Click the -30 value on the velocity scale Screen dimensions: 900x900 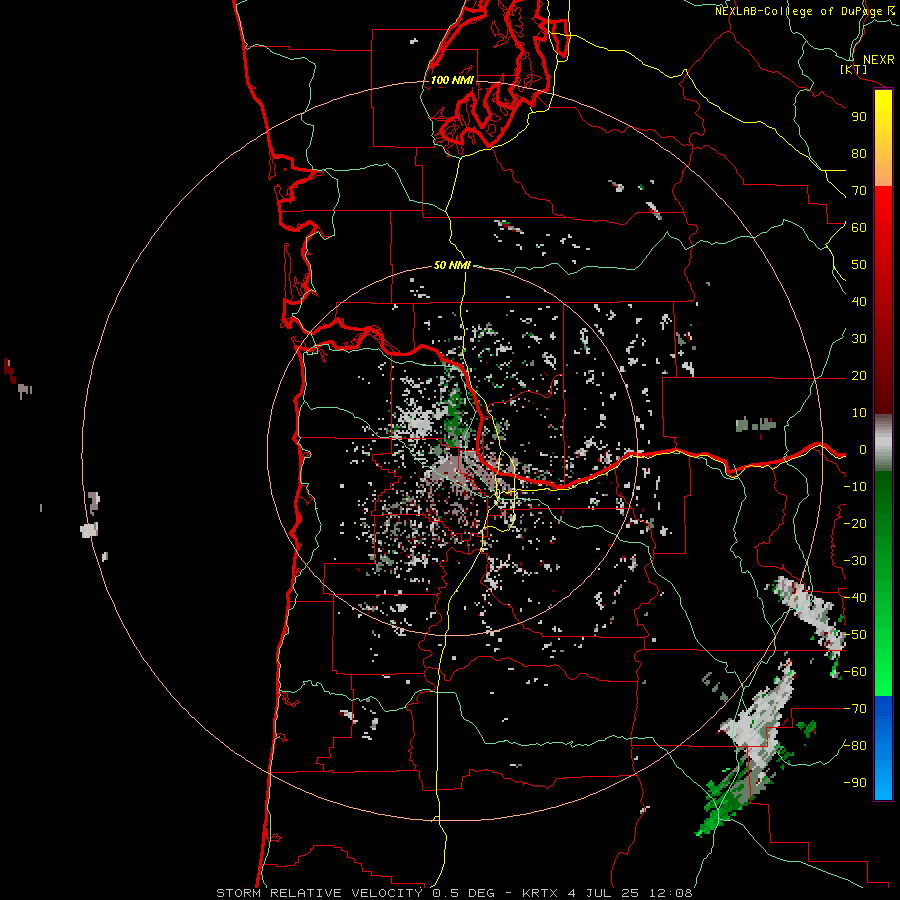pos(855,561)
